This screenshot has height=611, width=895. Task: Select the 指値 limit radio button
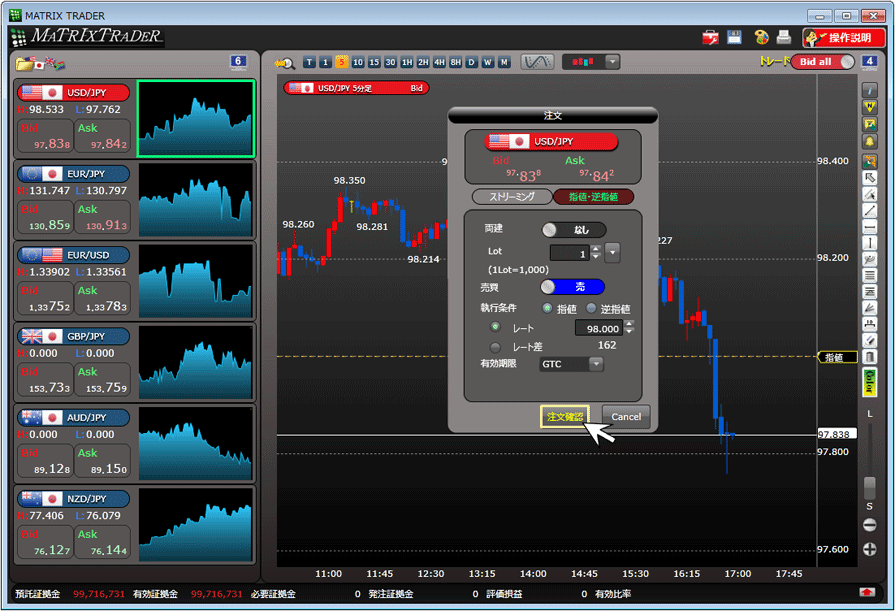coord(547,308)
